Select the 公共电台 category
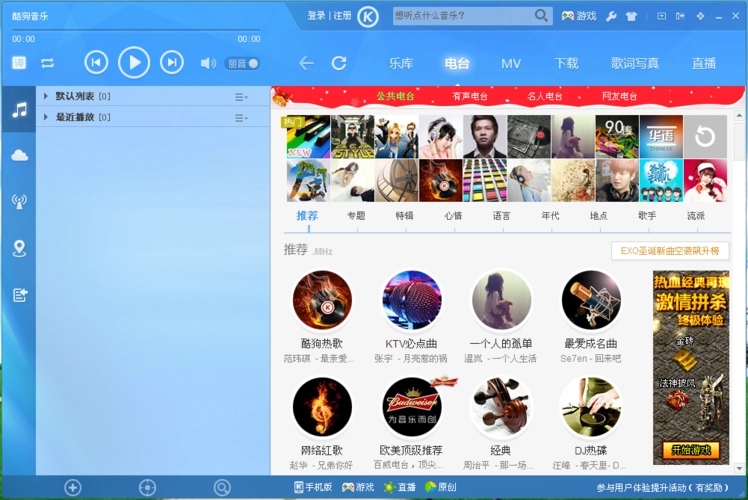This screenshot has width=748, height=500. pyautogui.click(x=395, y=96)
